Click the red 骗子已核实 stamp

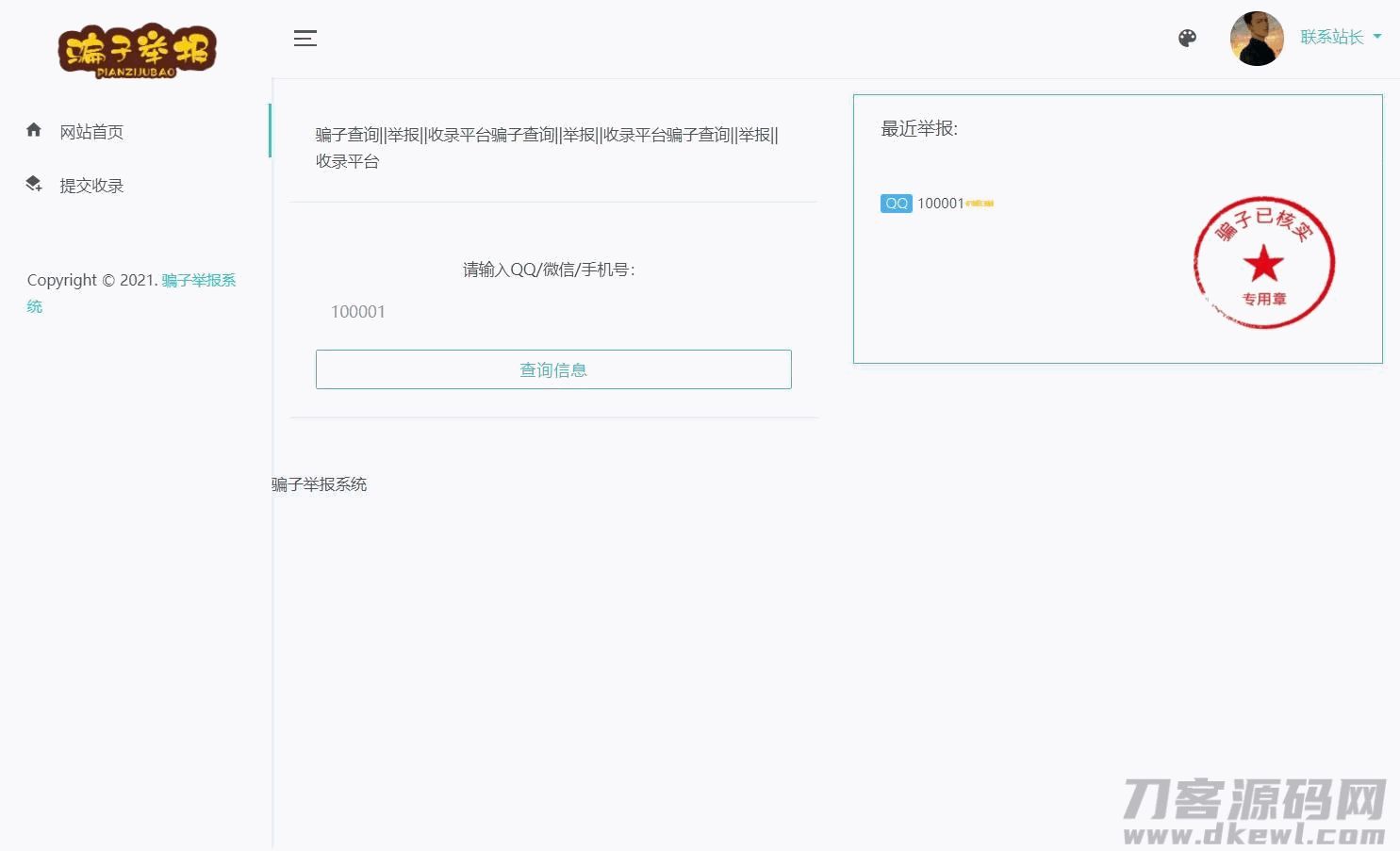[x=1263, y=263]
